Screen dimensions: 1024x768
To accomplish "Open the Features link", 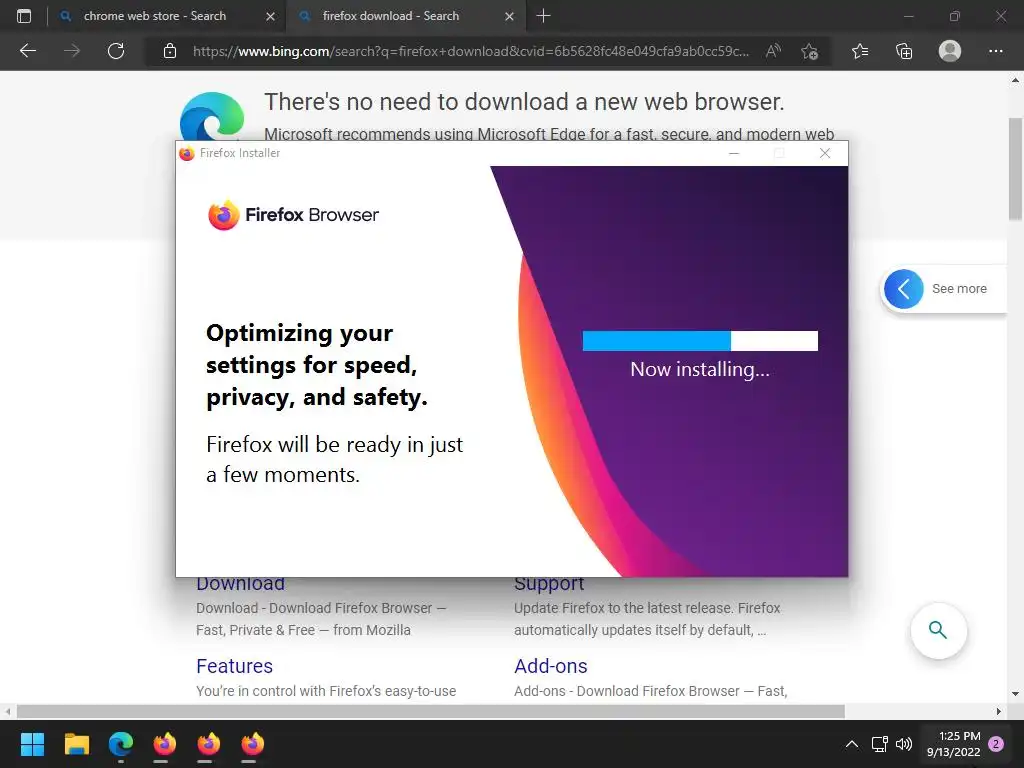I will 234,665.
